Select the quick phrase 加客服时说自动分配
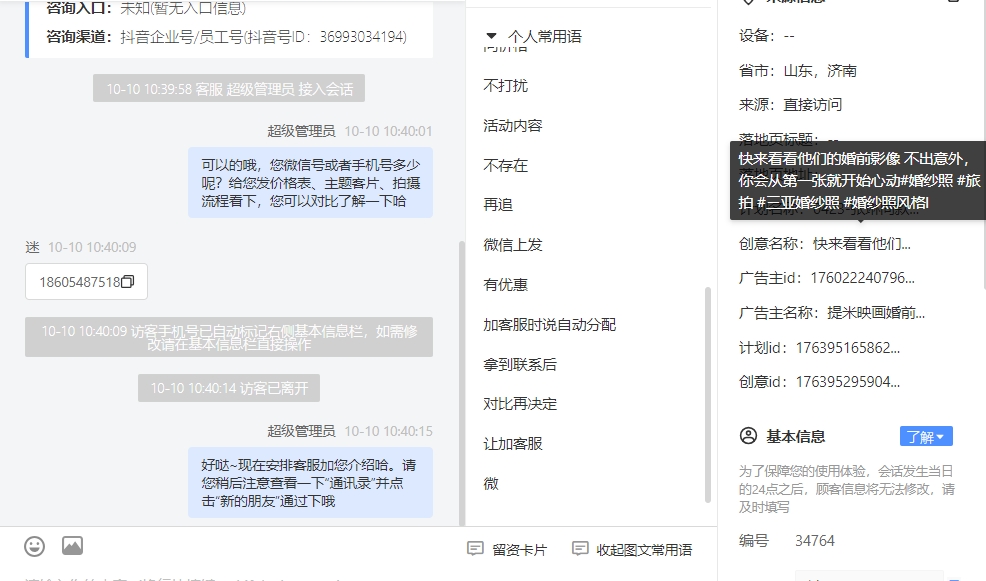The height and width of the screenshot is (581, 986). pyautogui.click(x=550, y=324)
